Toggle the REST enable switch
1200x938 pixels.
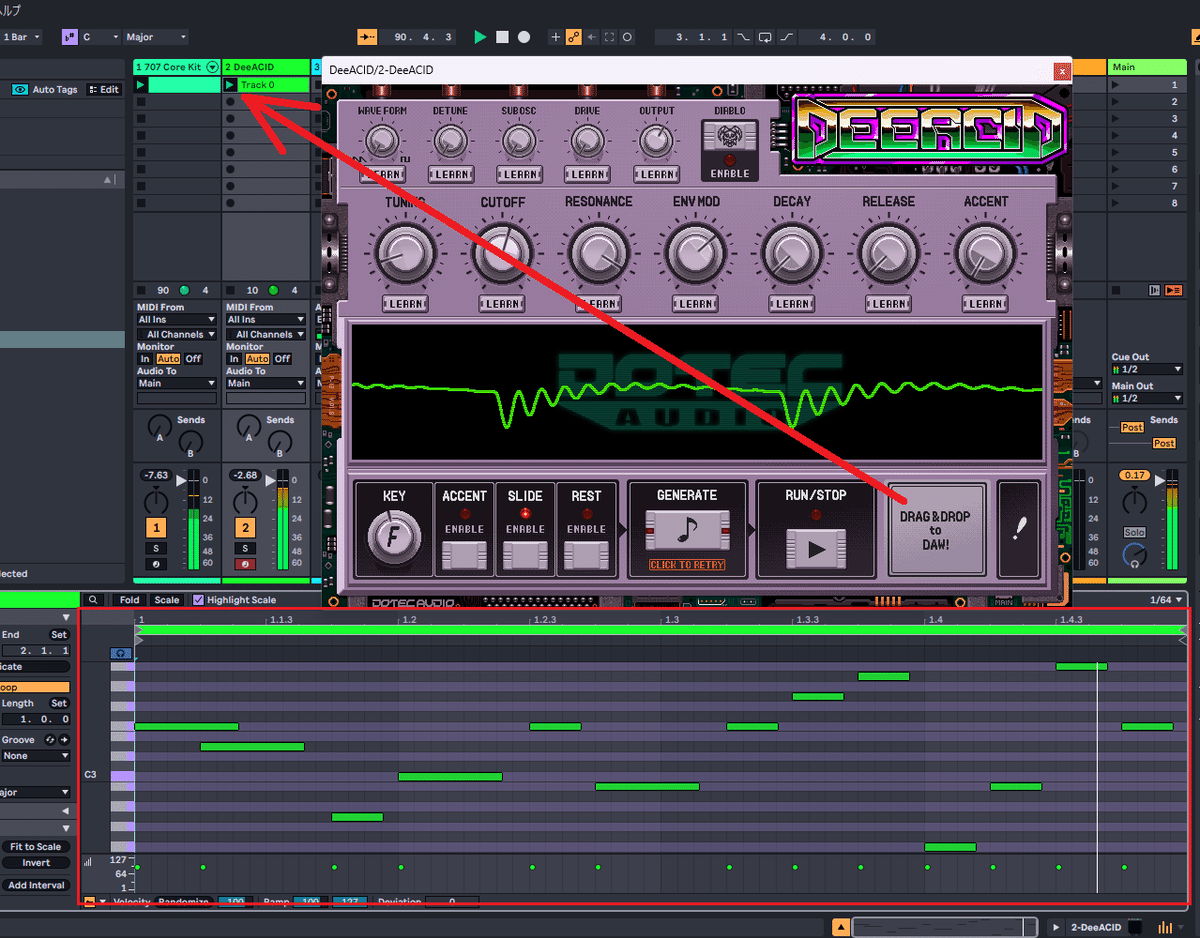[x=586, y=555]
